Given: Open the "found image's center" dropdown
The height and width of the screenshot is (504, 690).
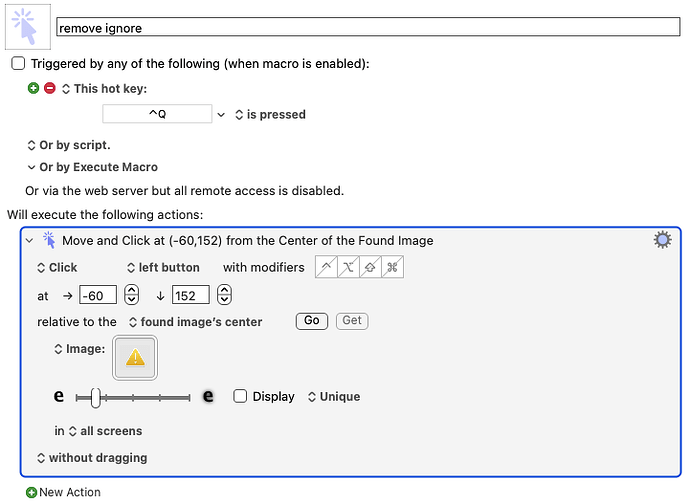Looking at the screenshot, I should click(195, 322).
